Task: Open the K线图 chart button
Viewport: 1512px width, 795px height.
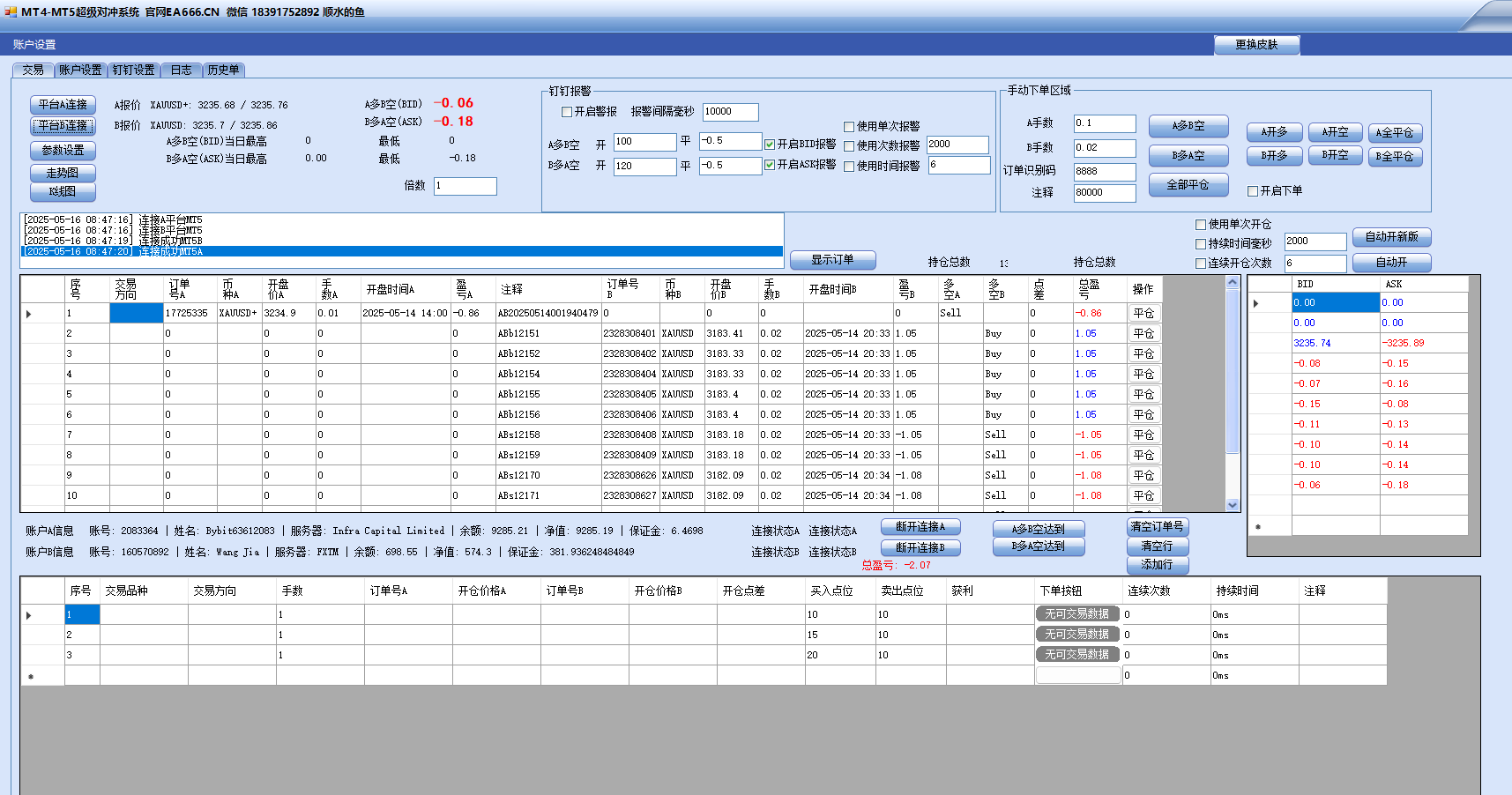Action: 63,191
